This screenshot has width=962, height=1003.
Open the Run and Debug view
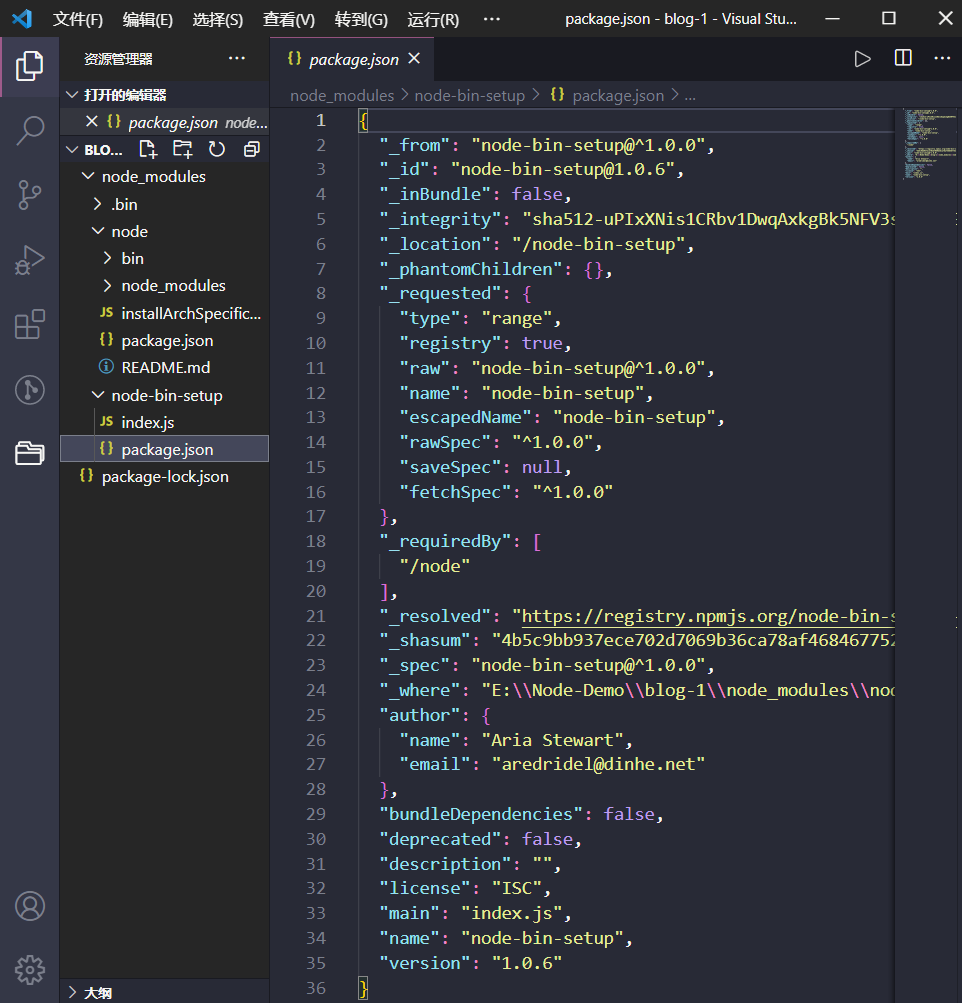30,260
